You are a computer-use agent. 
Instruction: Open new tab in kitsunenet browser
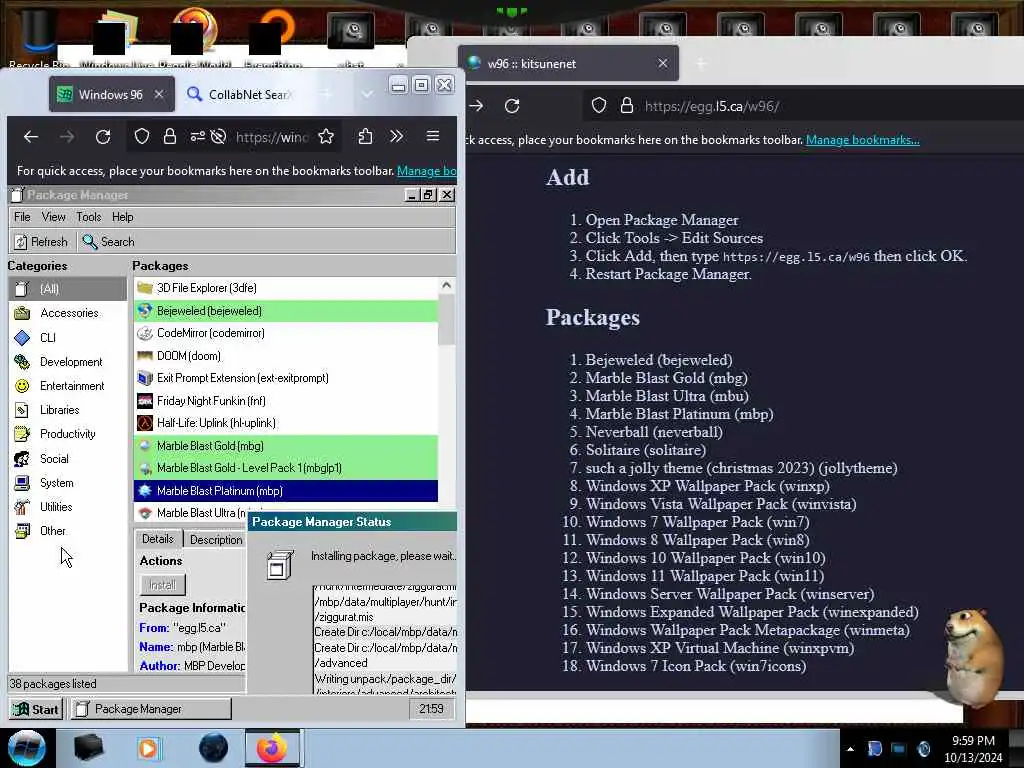tap(701, 63)
